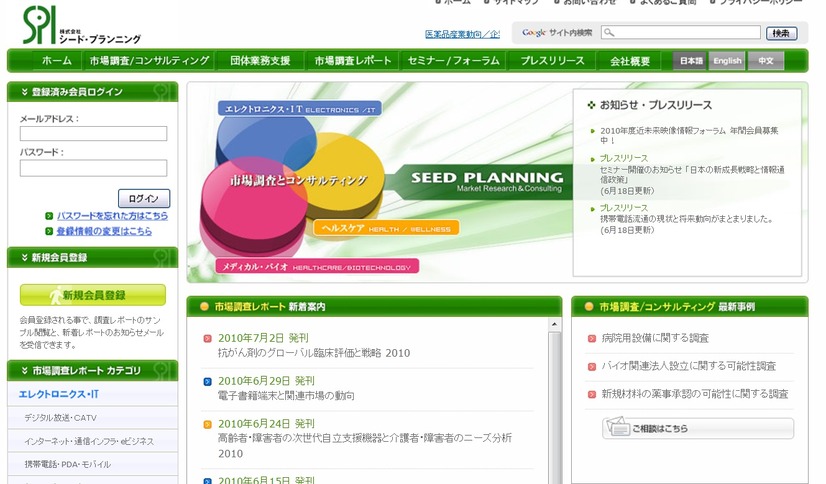Open the プレスリリース menu item
Image resolution: width=826 pixels, height=484 pixels.
(x=553, y=61)
